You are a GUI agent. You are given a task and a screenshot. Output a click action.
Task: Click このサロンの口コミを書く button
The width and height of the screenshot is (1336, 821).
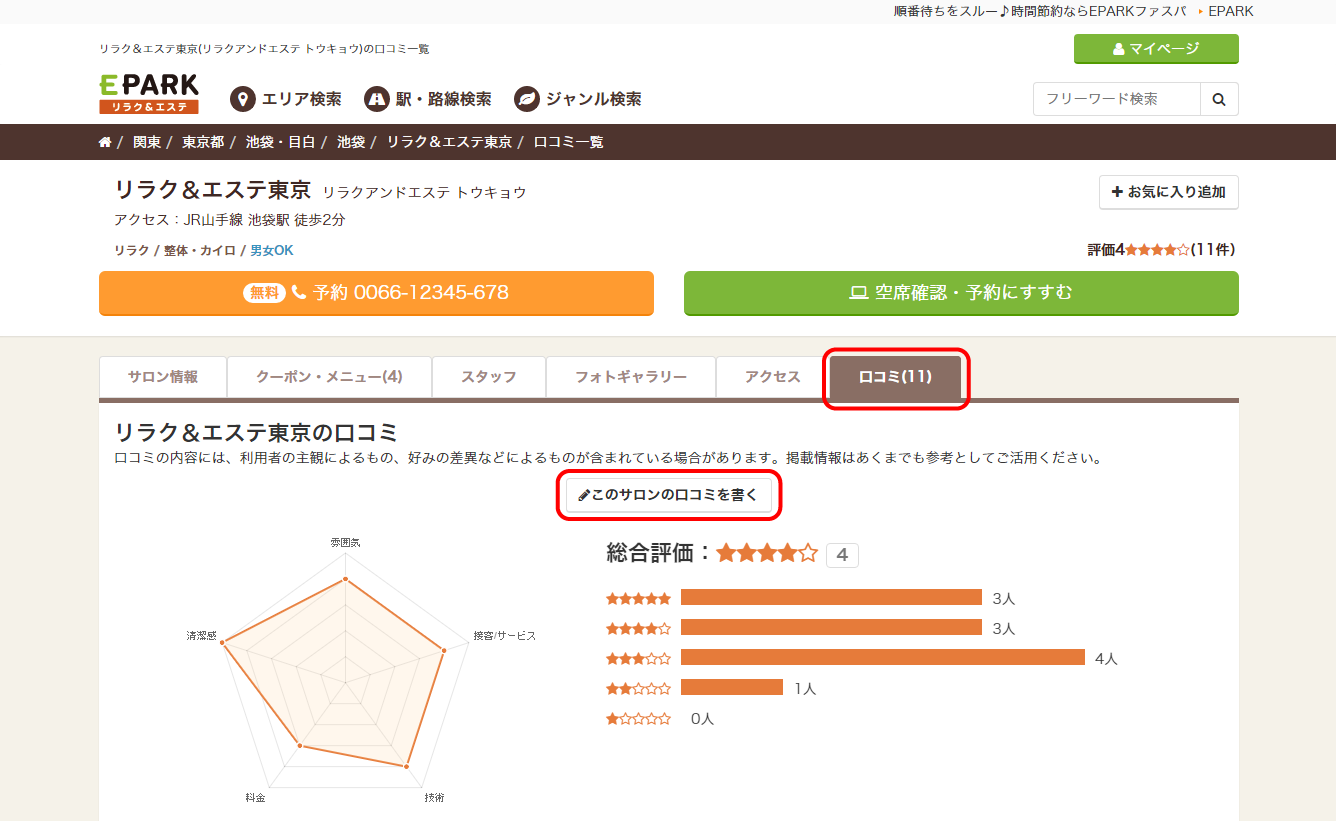[669, 495]
